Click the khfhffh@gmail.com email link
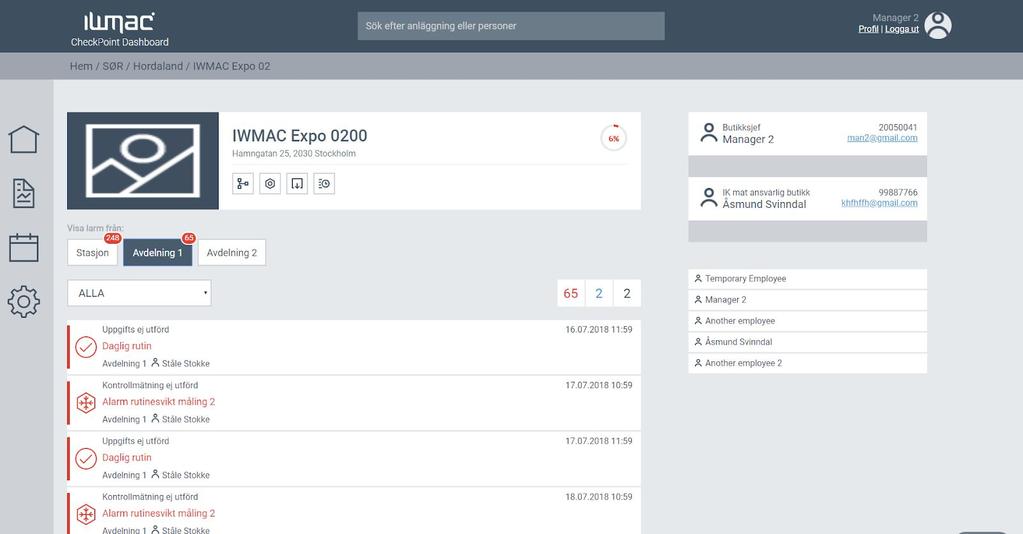 (879, 203)
